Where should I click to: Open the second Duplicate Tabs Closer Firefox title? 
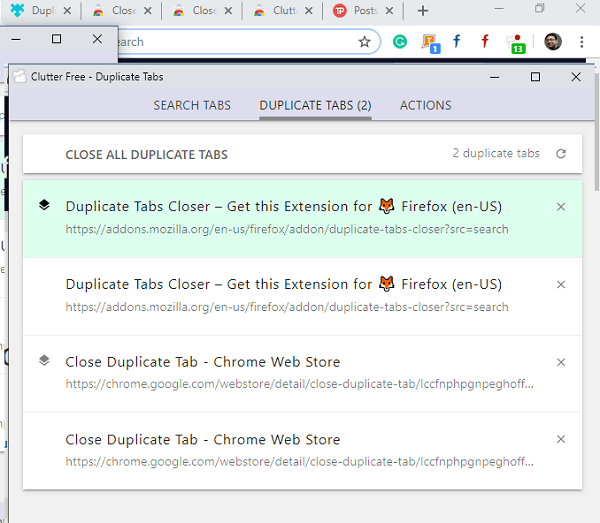(284, 284)
